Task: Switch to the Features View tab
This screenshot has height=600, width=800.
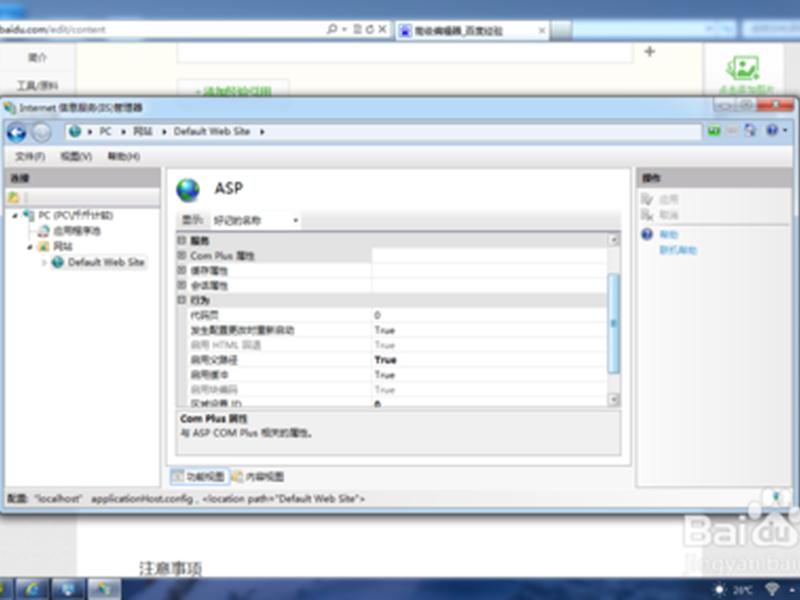Action: [199, 477]
